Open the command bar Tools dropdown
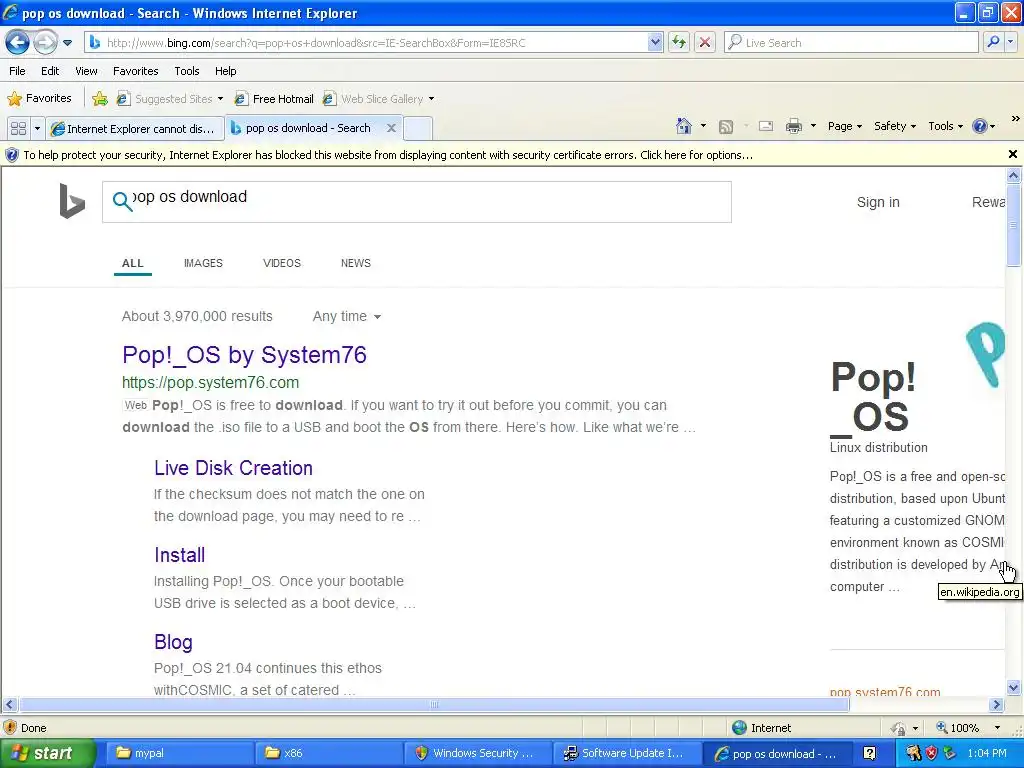 946,126
